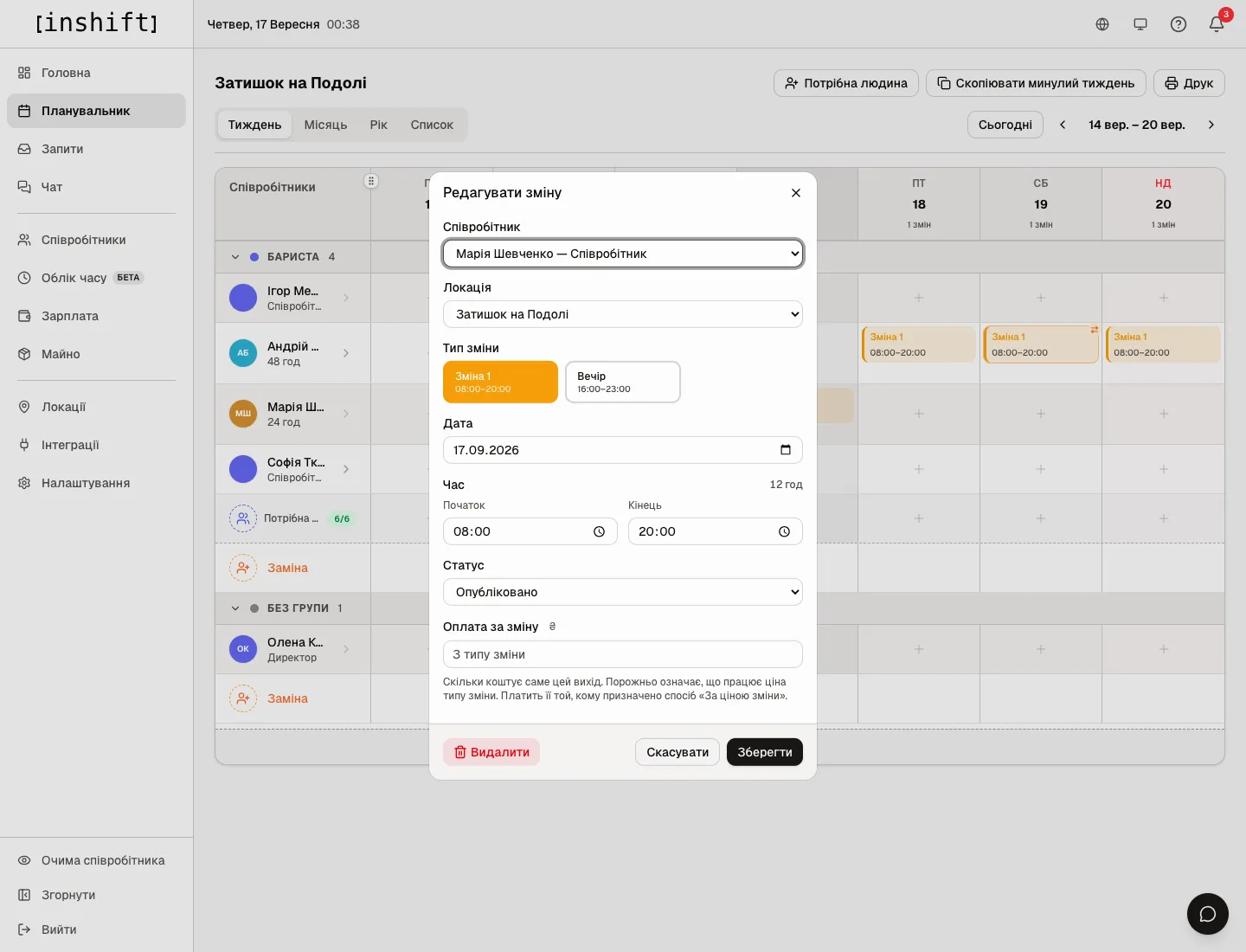Click the Скасувати button
1246x952 pixels.
(678, 752)
